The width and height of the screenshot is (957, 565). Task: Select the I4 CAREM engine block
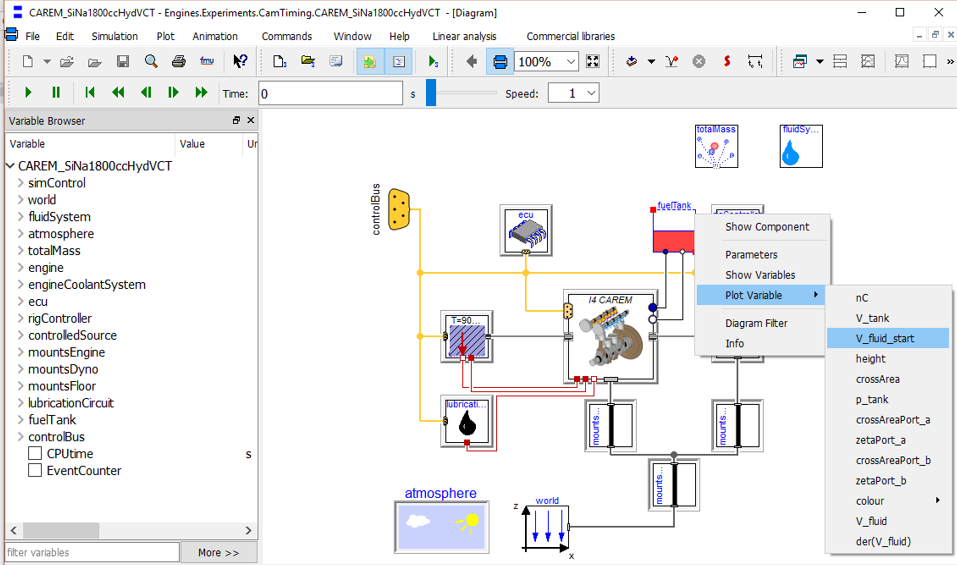click(x=610, y=336)
